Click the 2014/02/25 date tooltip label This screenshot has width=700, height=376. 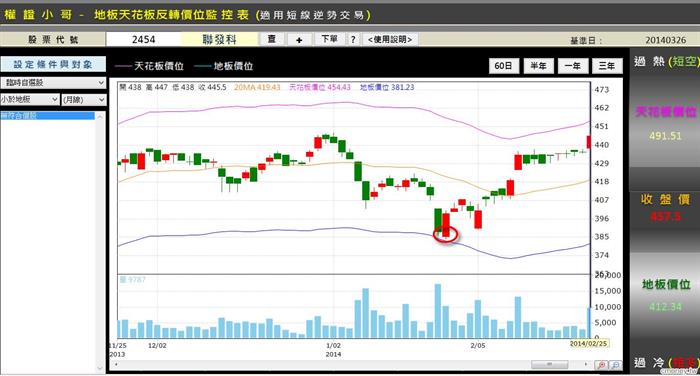pos(588,343)
